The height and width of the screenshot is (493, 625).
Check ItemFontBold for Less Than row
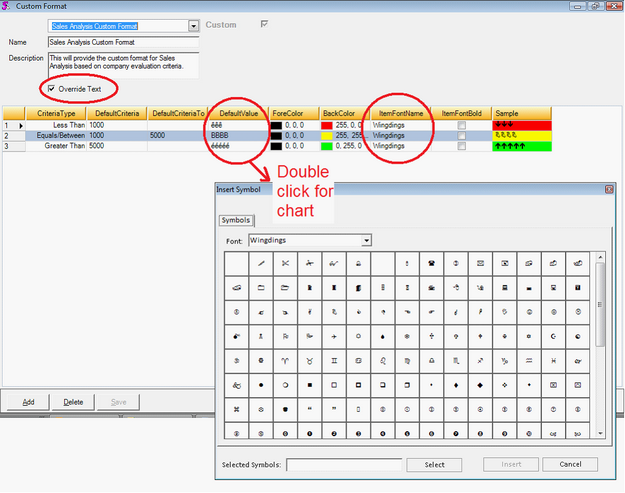point(462,125)
